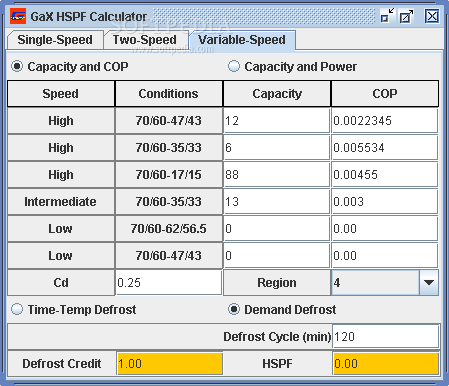Click the 70/60-62/56.5 conditions cell

pos(168,229)
